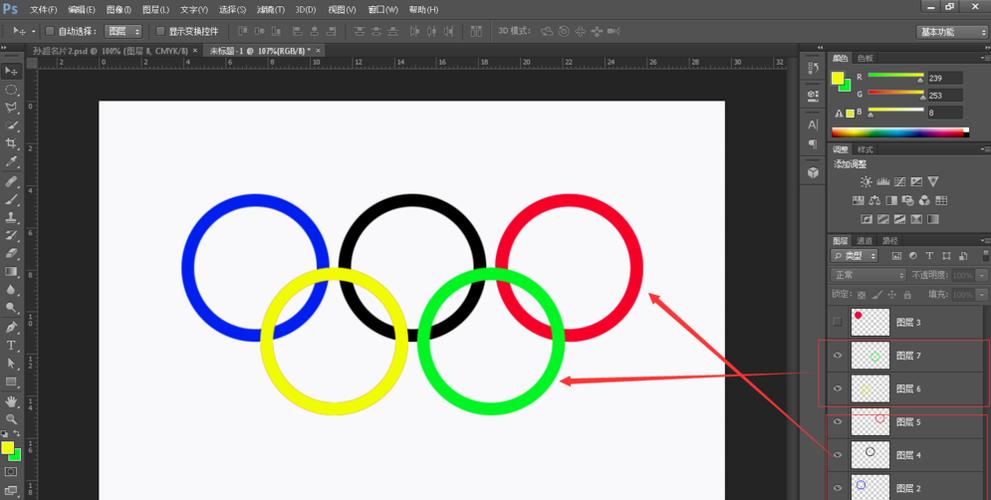Image resolution: width=991 pixels, height=500 pixels.
Task: Open the 图层 auto-select target dropdown
Action: [x=123, y=31]
